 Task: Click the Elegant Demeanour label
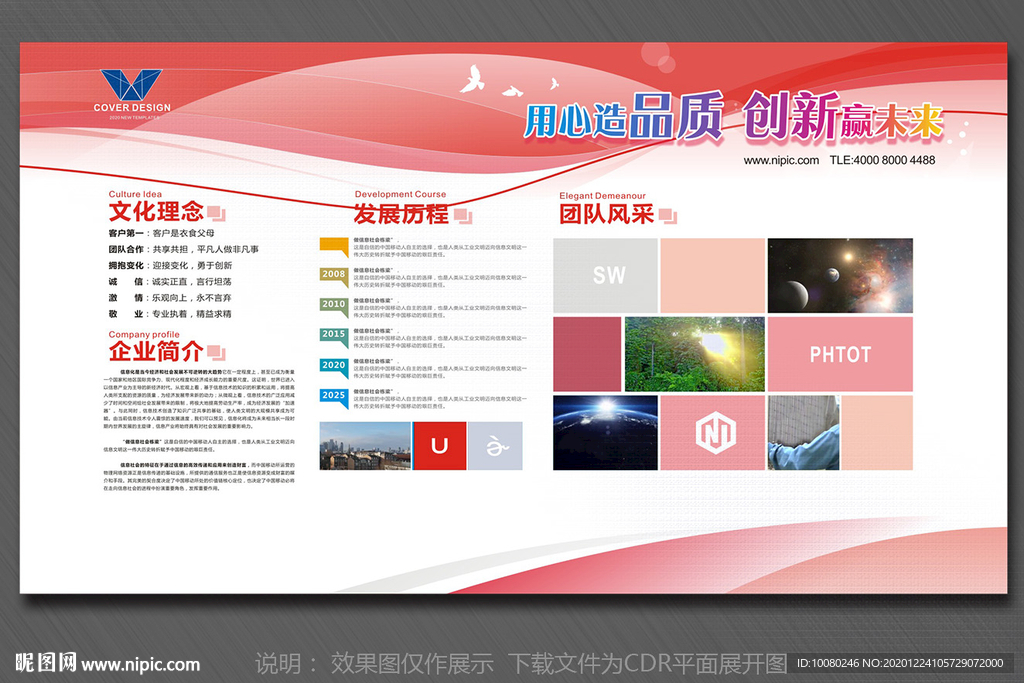(x=602, y=195)
